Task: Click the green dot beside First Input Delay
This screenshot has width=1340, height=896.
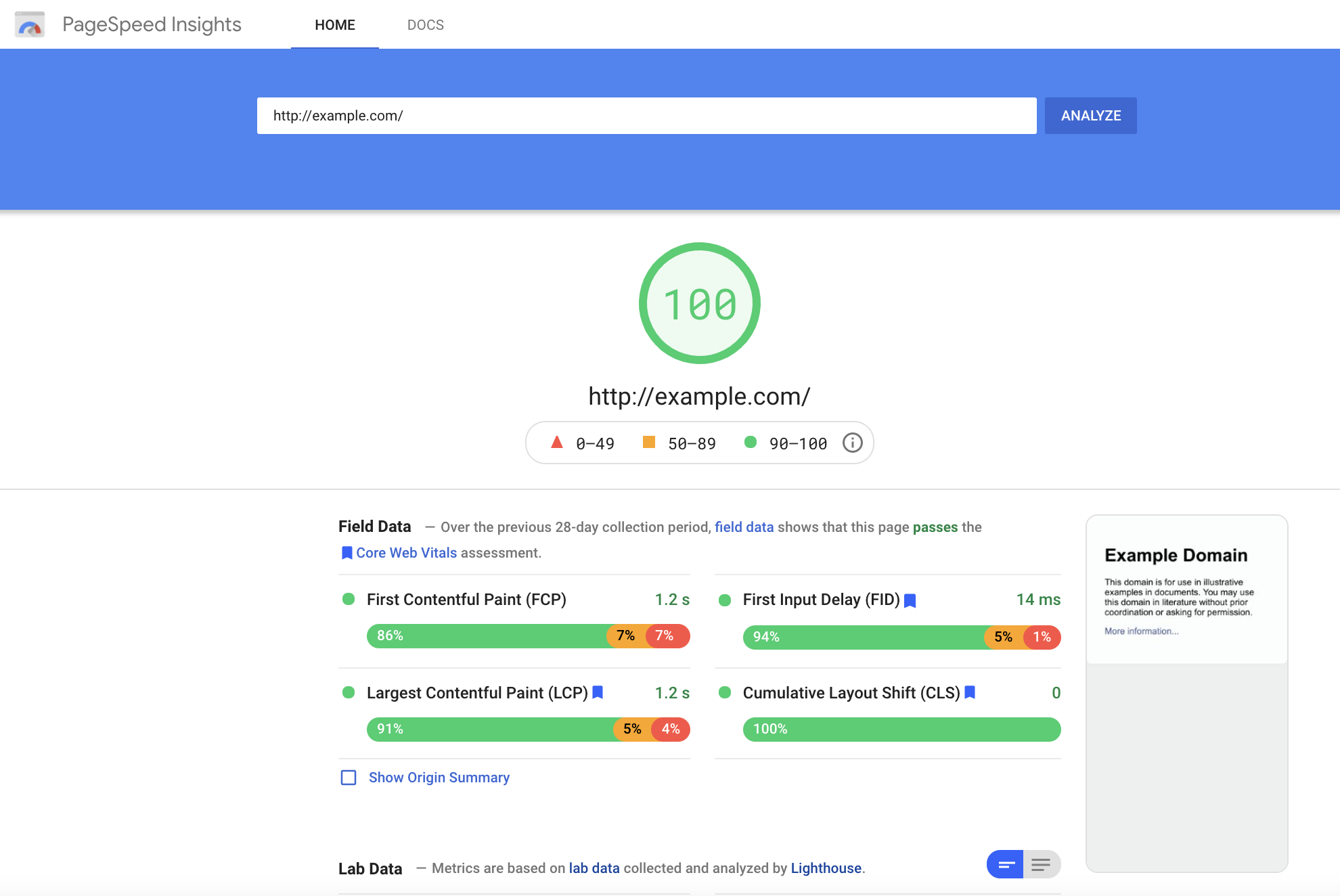Action: pyautogui.click(x=725, y=600)
